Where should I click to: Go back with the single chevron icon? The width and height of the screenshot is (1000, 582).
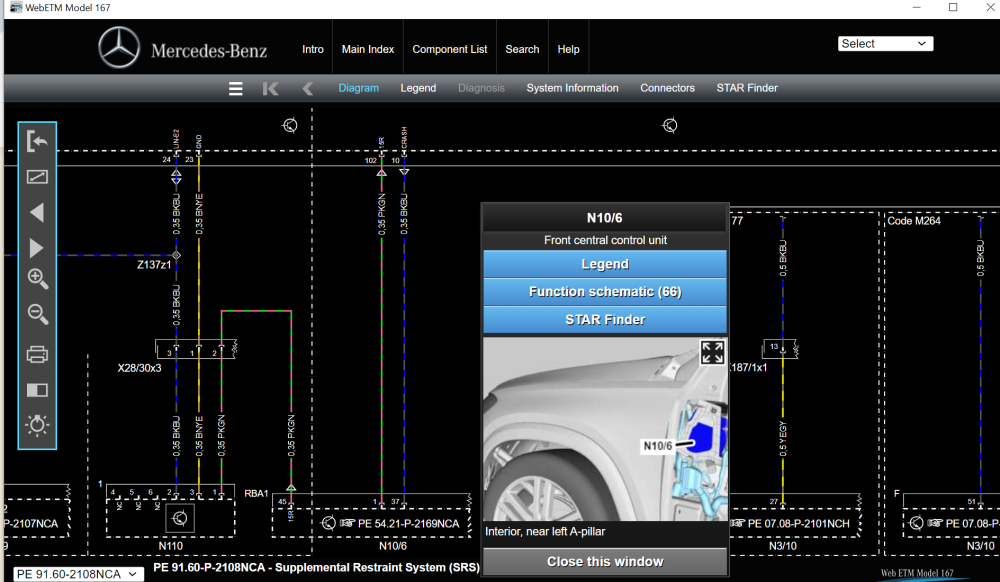click(x=307, y=89)
